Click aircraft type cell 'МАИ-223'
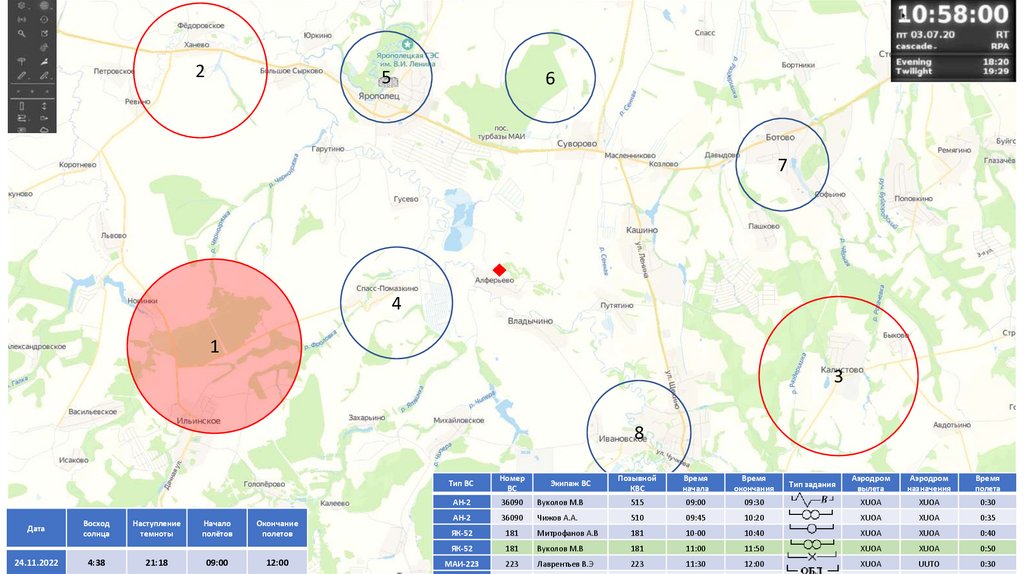 [461, 564]
